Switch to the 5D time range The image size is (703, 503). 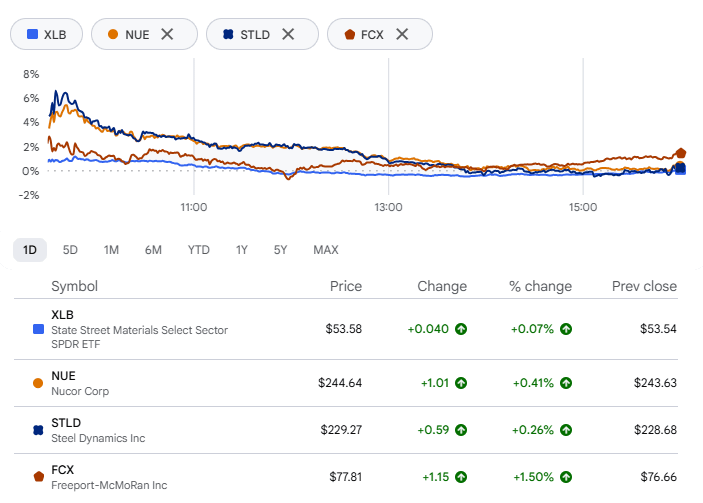click(70, 250)
